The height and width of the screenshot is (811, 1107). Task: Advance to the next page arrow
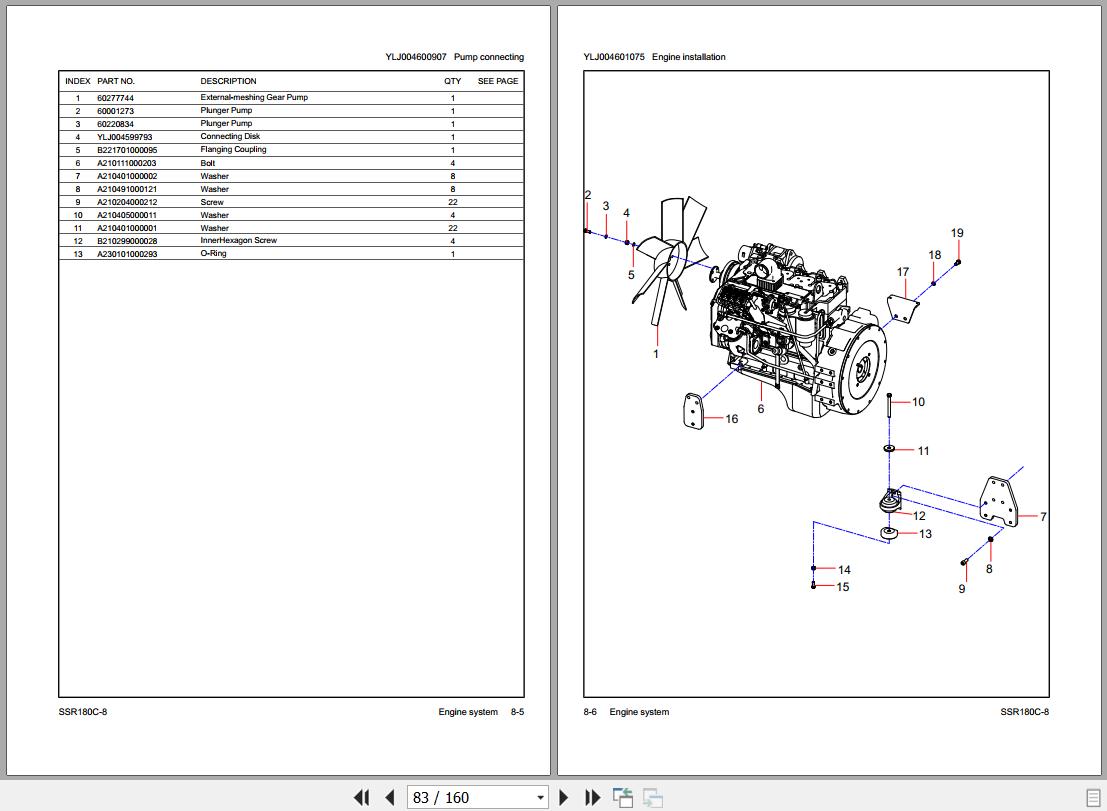click(x=563, y=797)
